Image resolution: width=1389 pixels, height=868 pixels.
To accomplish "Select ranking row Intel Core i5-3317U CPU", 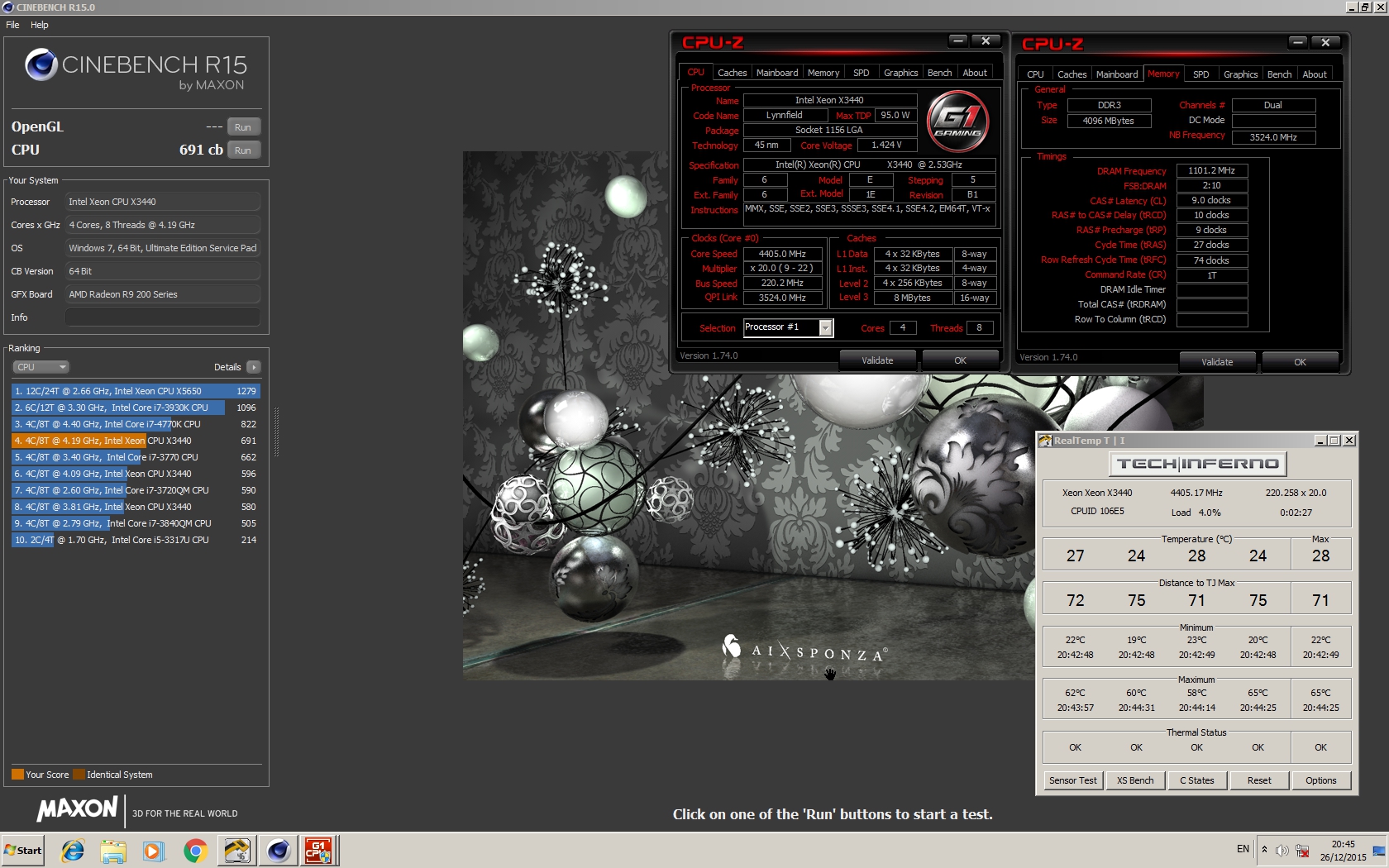I will point(136,540).
